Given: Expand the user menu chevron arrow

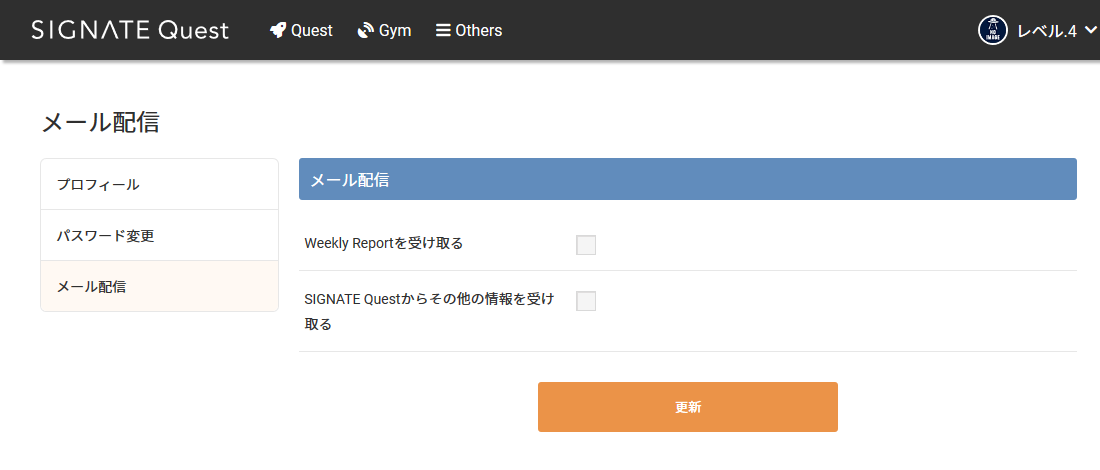Looking at the screenshot, I should coord(1090,30).
